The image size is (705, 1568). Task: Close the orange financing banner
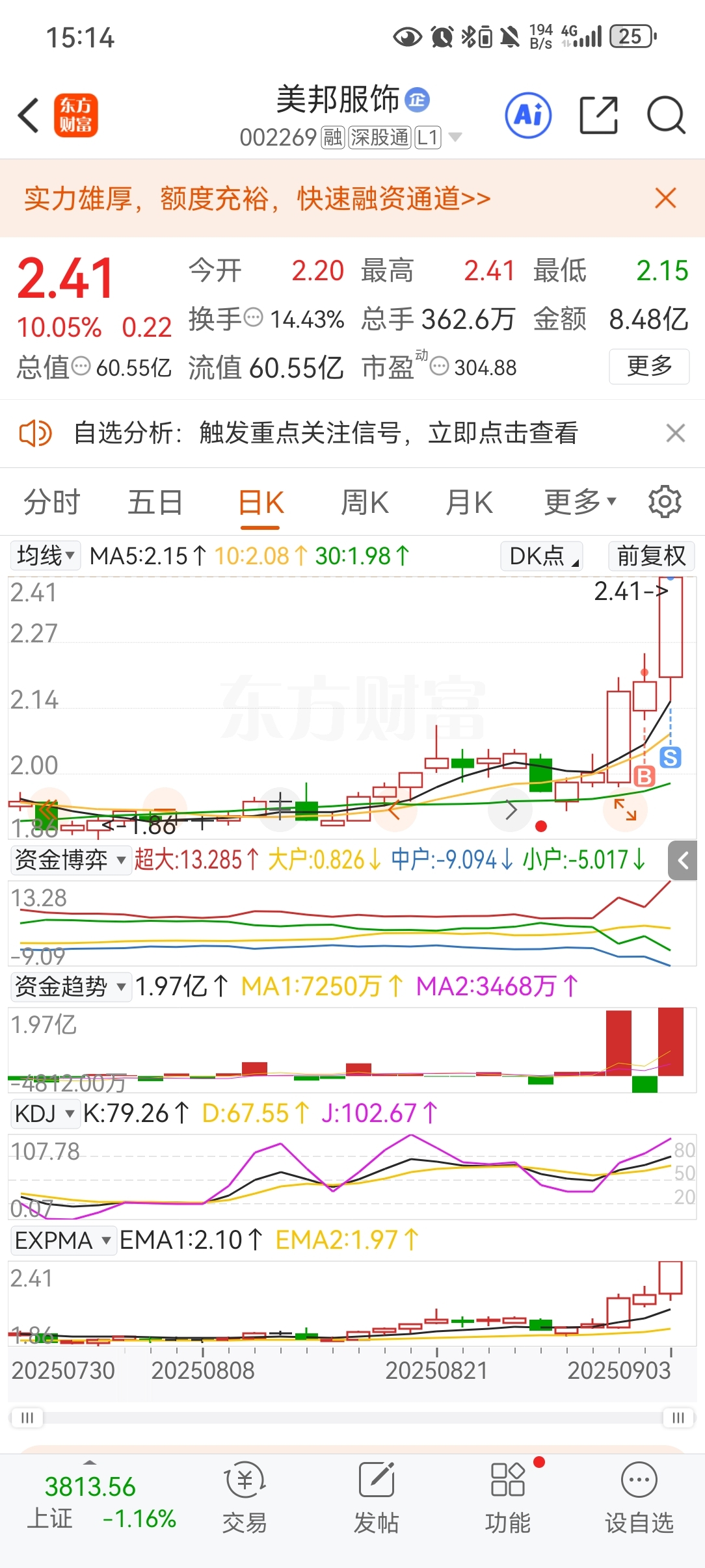[x=665, y=198]
